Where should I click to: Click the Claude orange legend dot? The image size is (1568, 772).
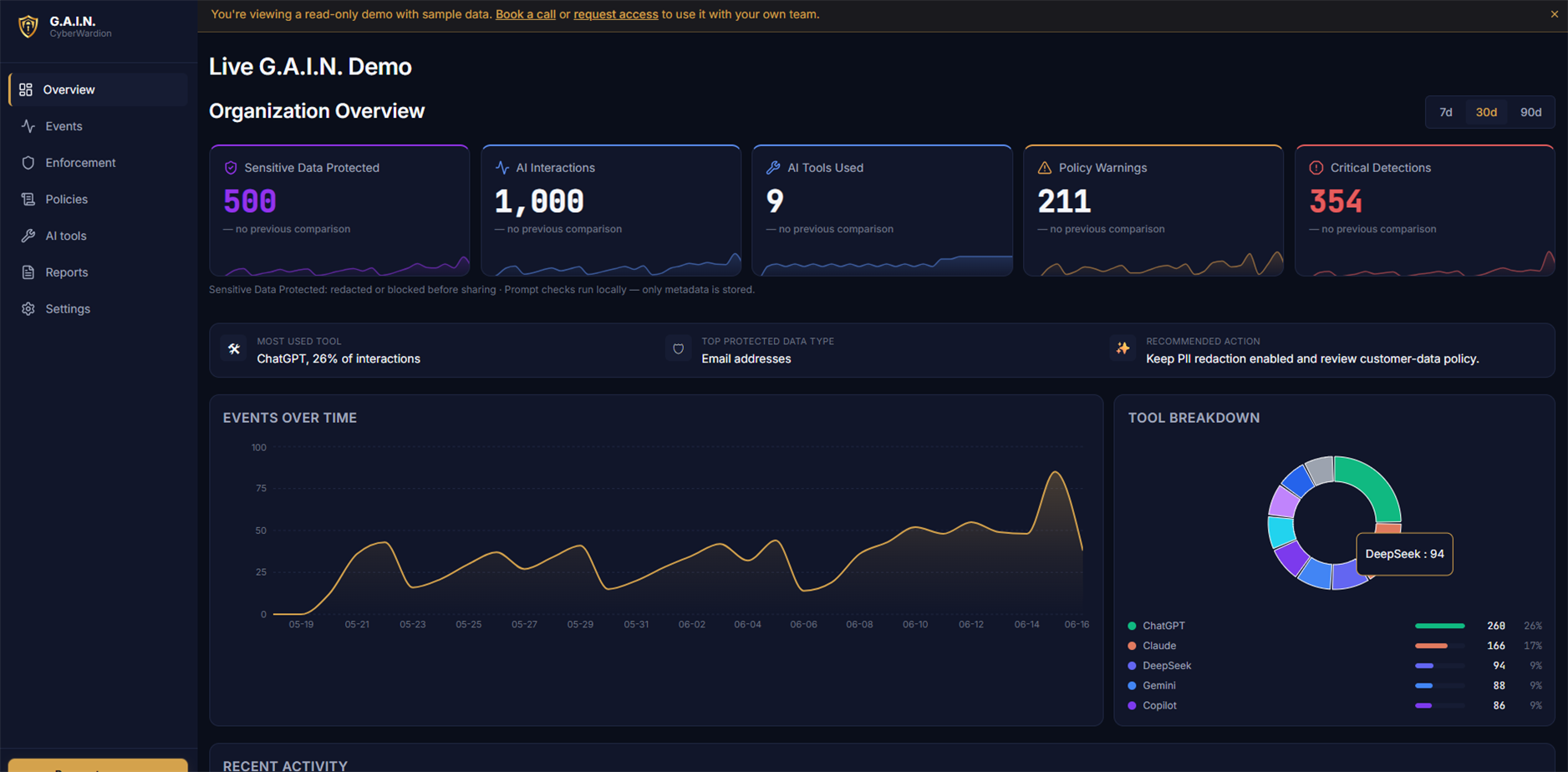click(x=1132, y=646)
